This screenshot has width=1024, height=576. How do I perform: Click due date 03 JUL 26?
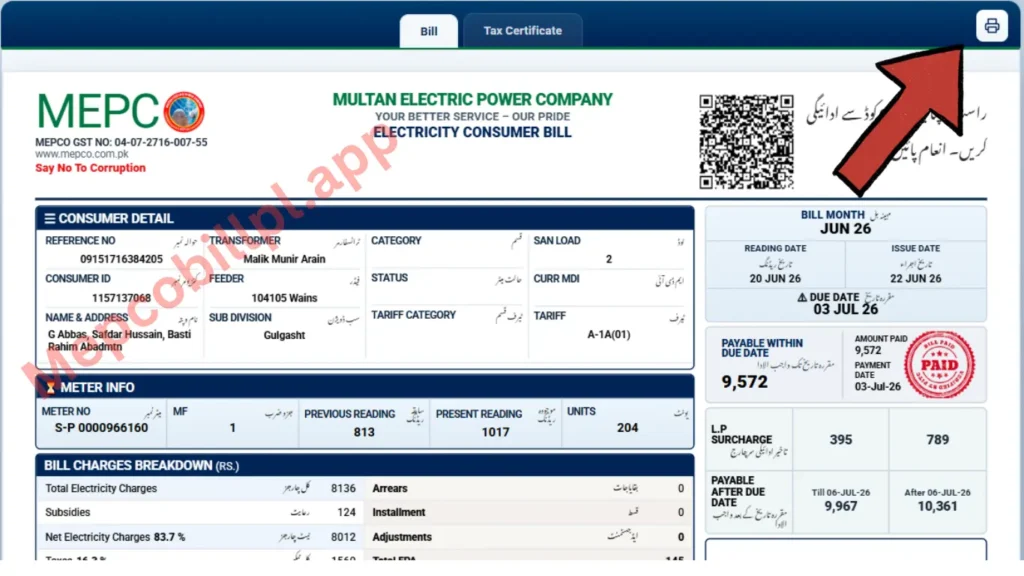coord(846,309)
